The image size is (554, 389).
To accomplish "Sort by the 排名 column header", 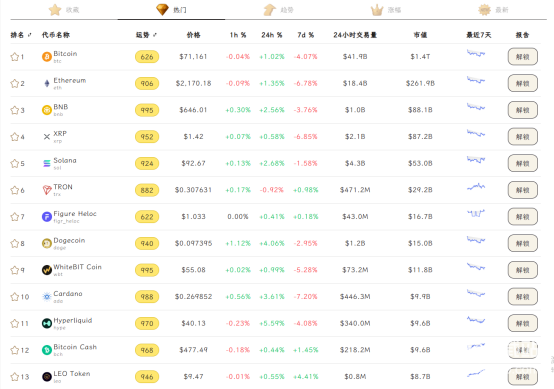I will [x=21, y=35].
